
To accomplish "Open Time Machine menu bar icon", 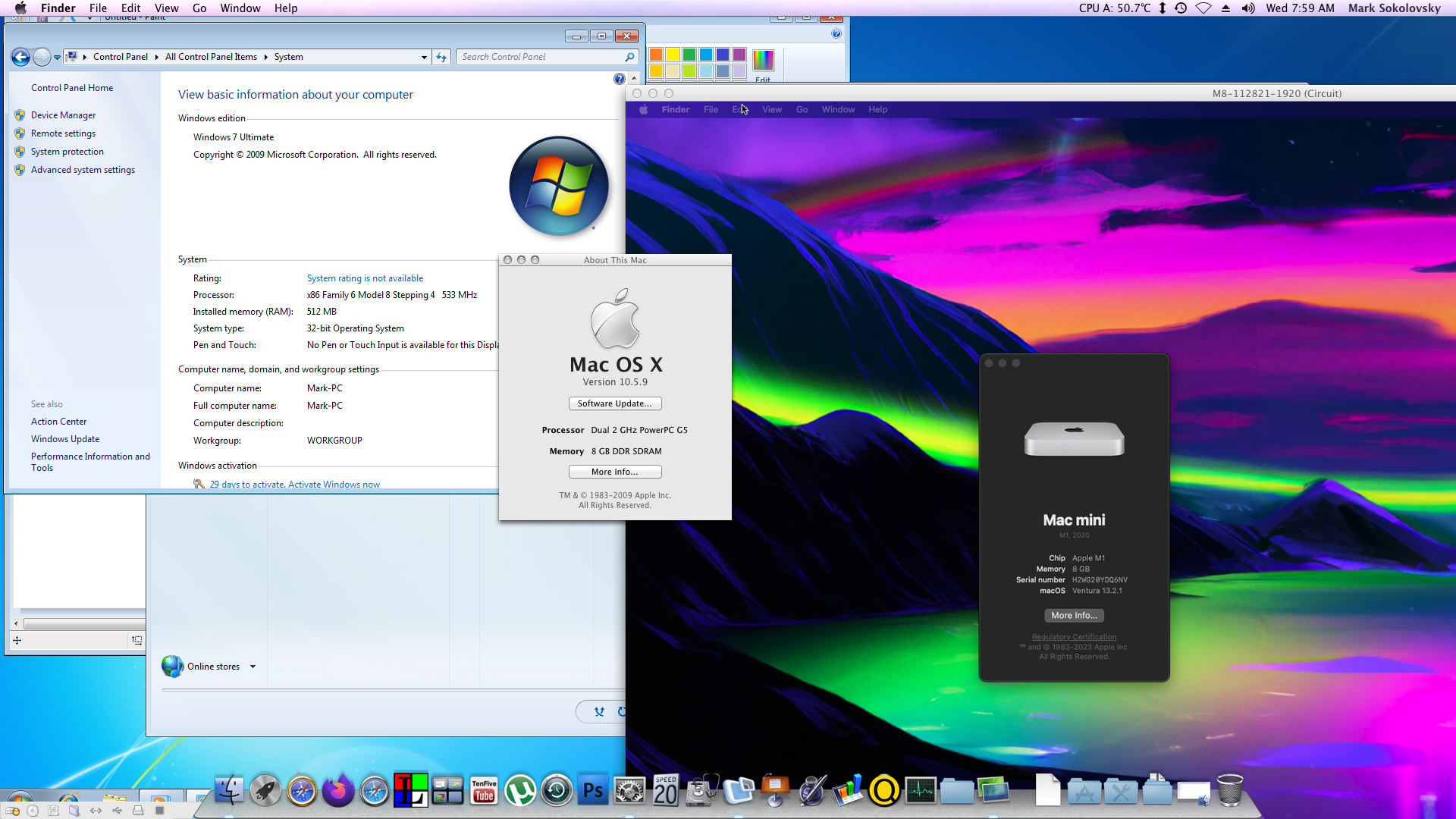I will tap(1181, 8).
